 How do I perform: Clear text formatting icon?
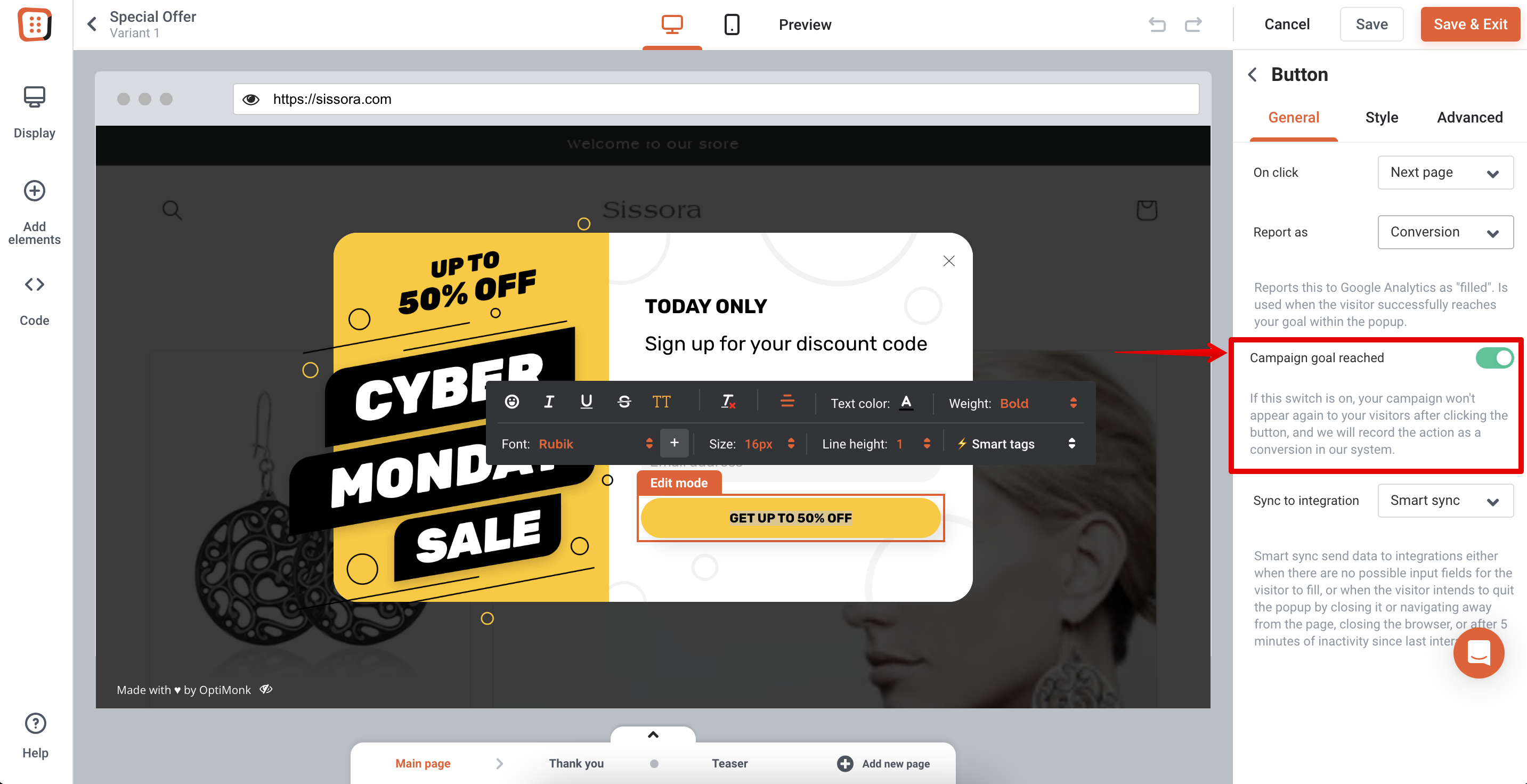(728, 402)
